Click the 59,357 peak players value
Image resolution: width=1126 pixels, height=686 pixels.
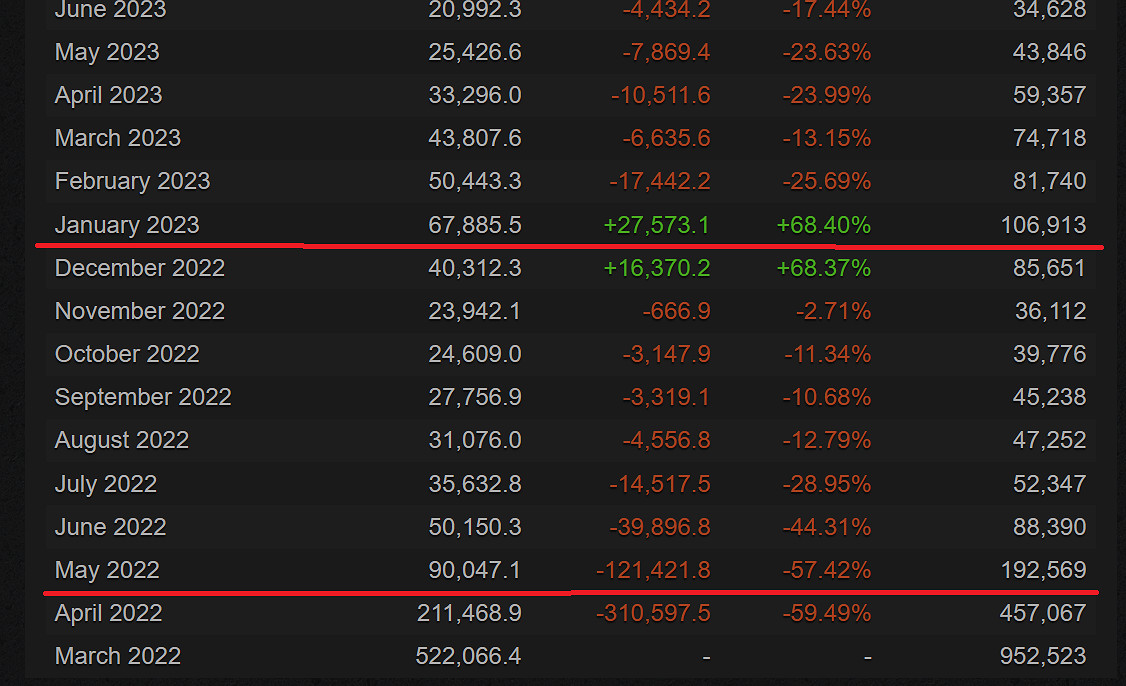[1049, 95]
